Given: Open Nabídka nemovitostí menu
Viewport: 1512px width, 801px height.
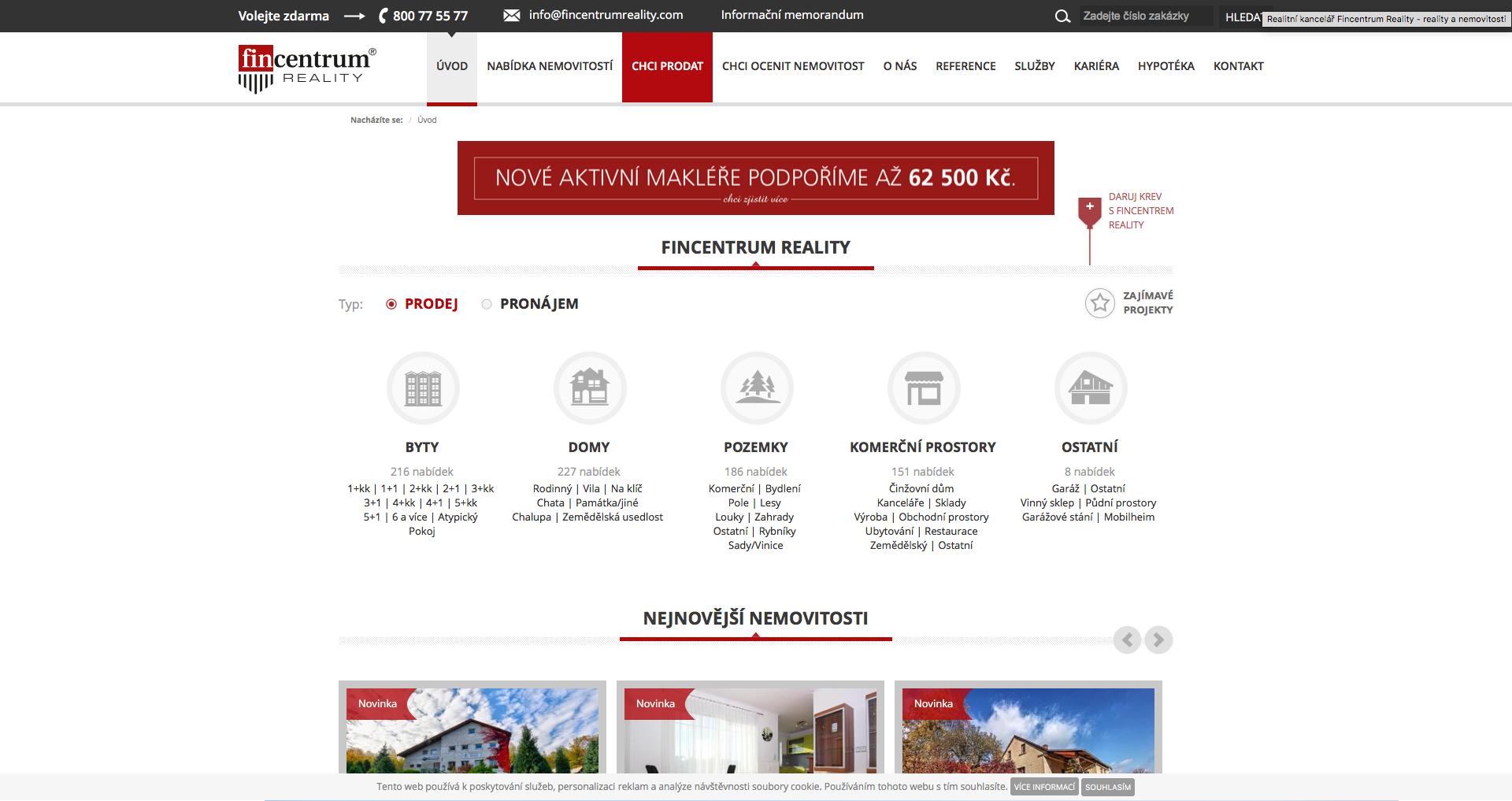Looking at the screenshot, I should pyautogui.click(x=550, y=66).
